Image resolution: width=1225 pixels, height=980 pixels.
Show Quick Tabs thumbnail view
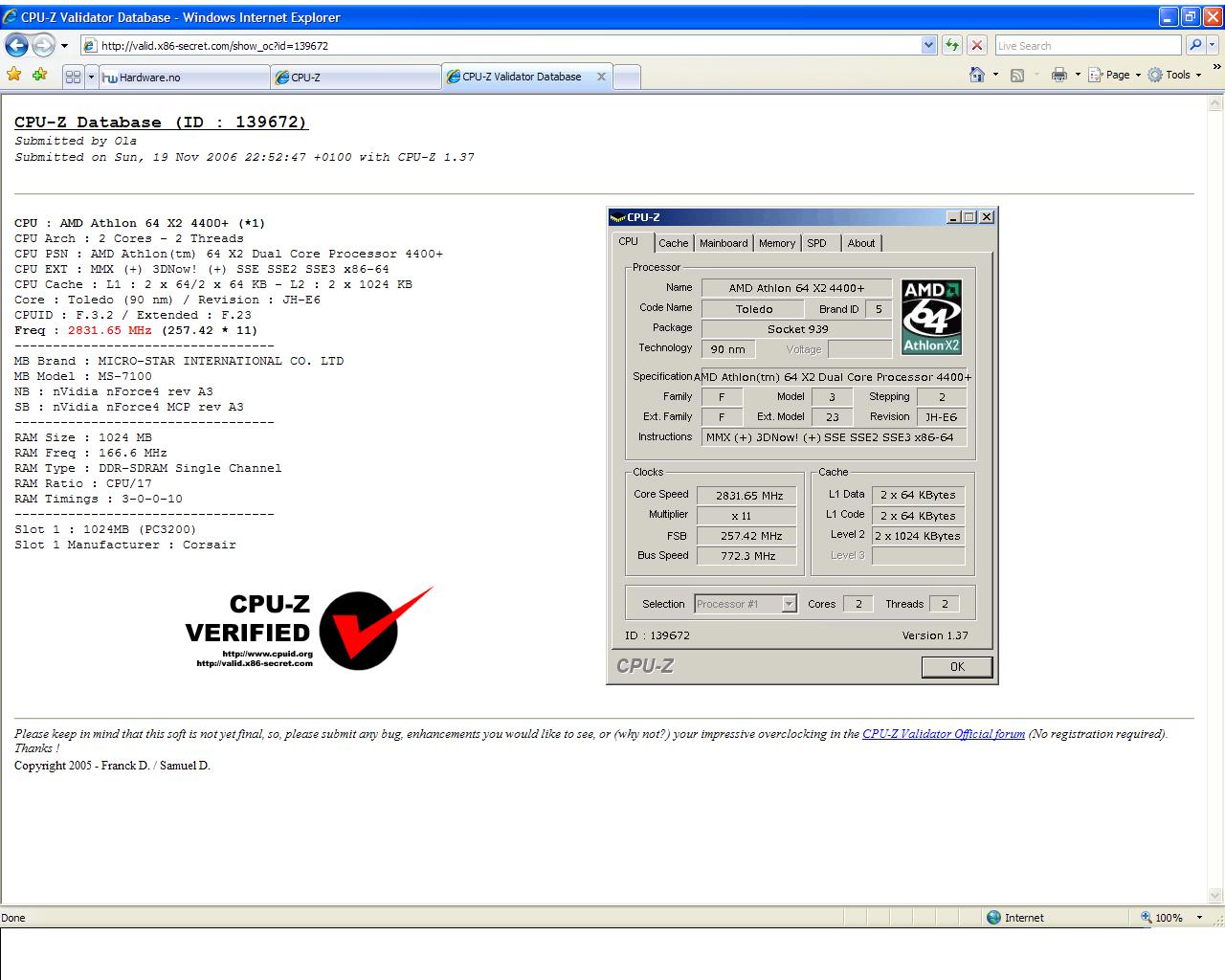point(73,78)
